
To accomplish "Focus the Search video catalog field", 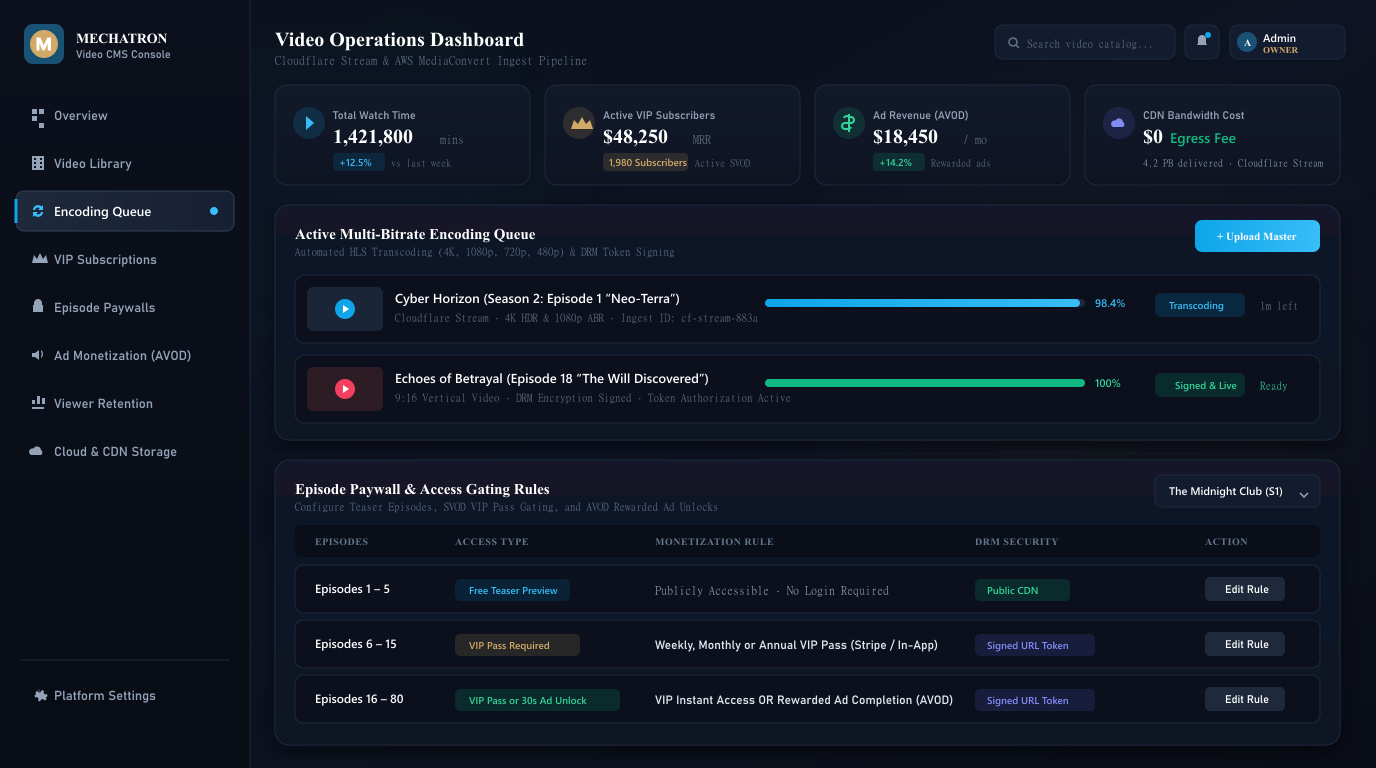I will click(1085, 42).
